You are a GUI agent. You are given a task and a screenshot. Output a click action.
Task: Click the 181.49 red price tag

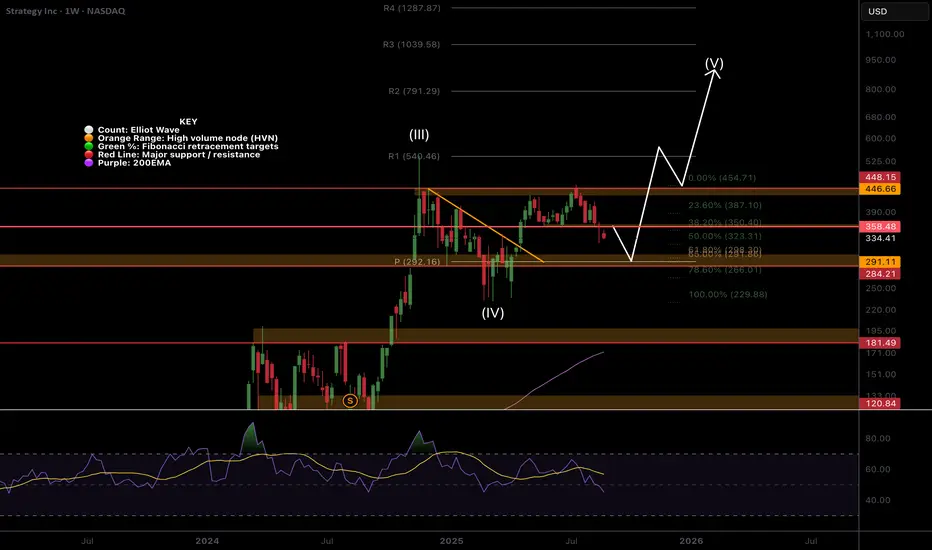click(880, 343)
